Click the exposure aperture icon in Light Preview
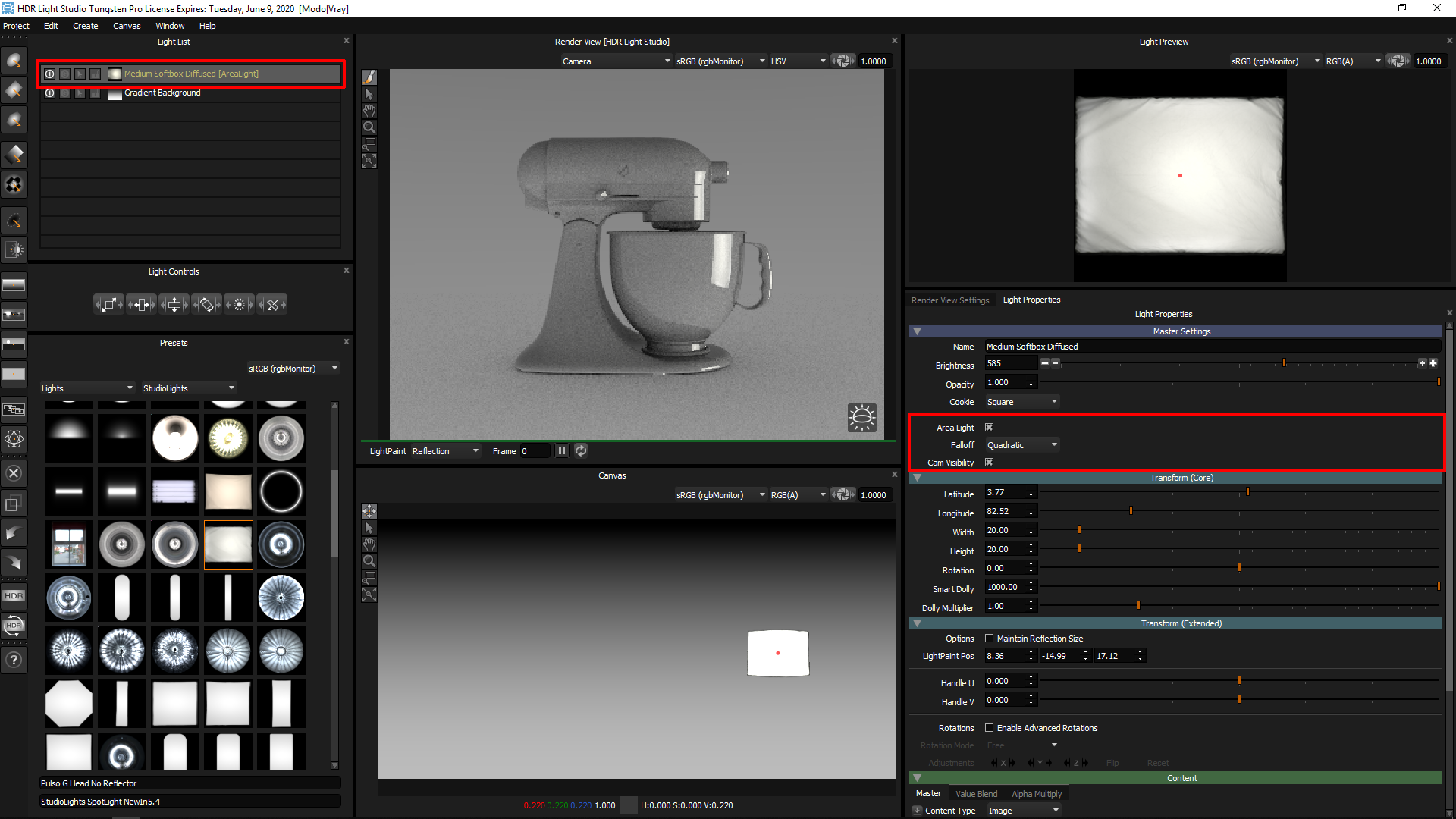 pyautogui.click(x=1398, y=61)
